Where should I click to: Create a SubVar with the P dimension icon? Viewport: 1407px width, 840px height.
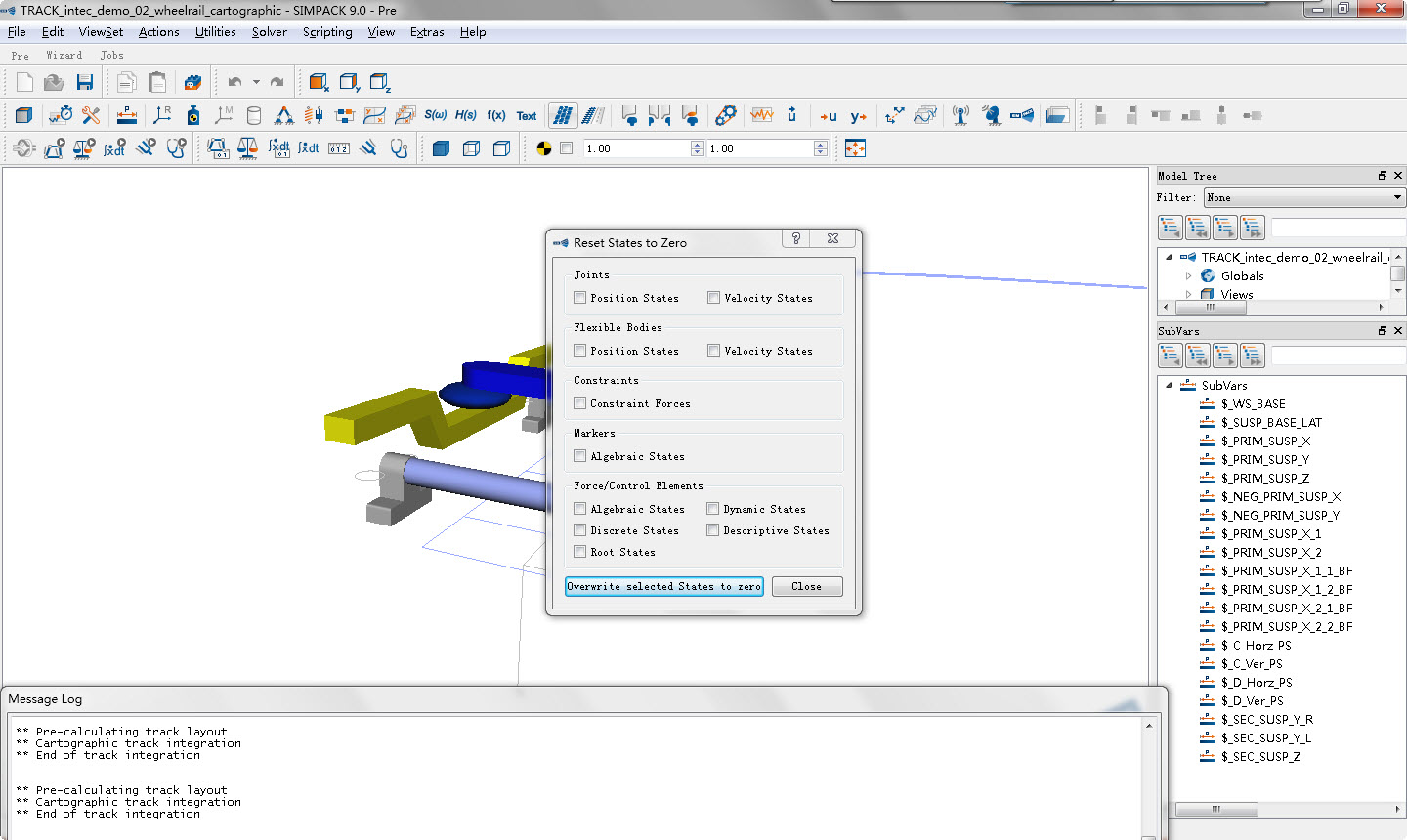coord(126,115)
